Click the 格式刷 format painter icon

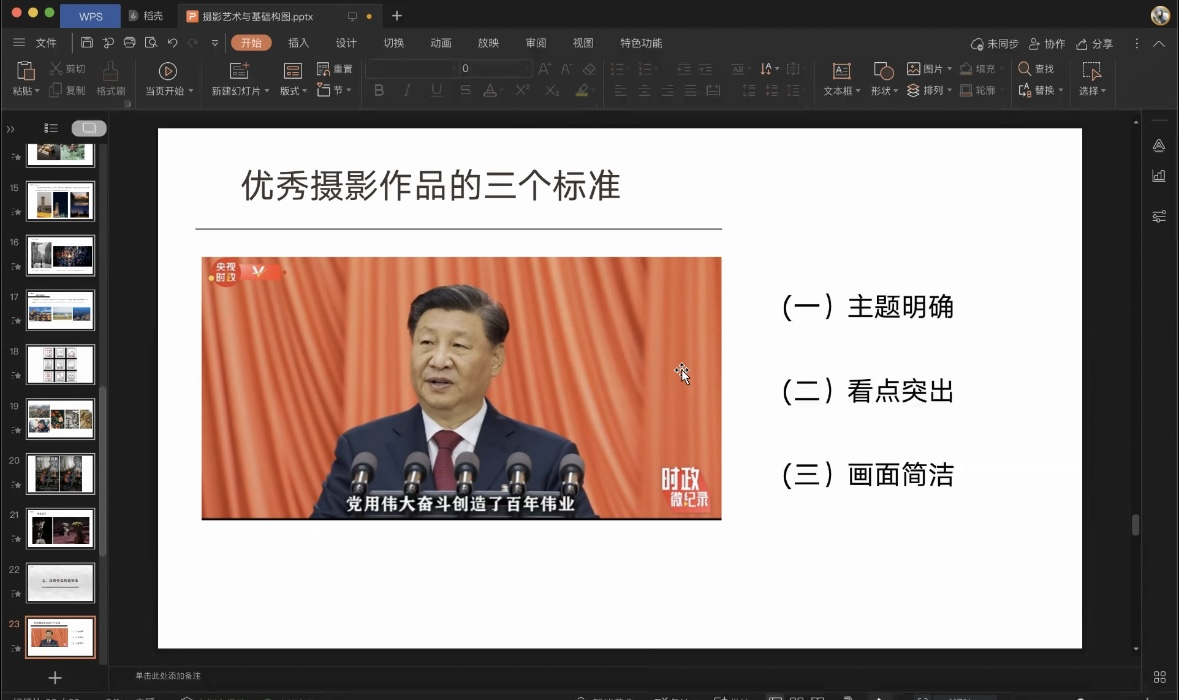click(x=110, y=71)
